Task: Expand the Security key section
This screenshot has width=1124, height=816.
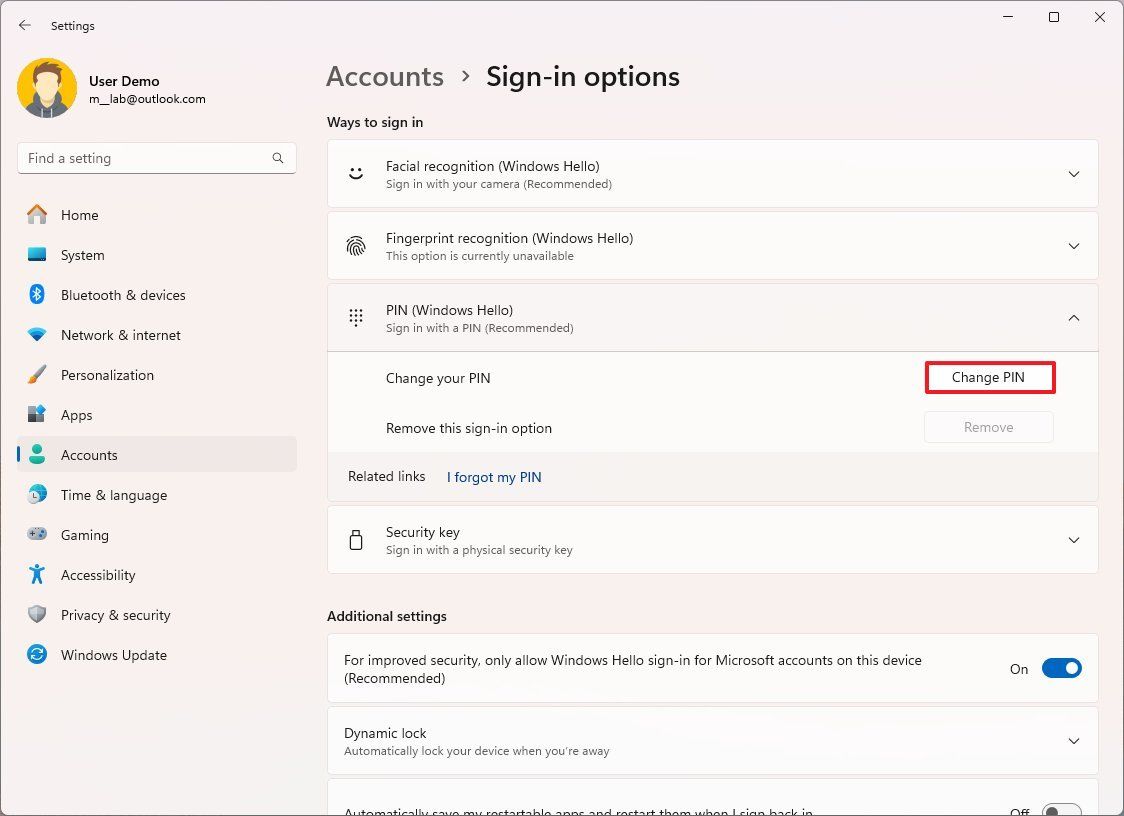Action: coord(1073,540)
